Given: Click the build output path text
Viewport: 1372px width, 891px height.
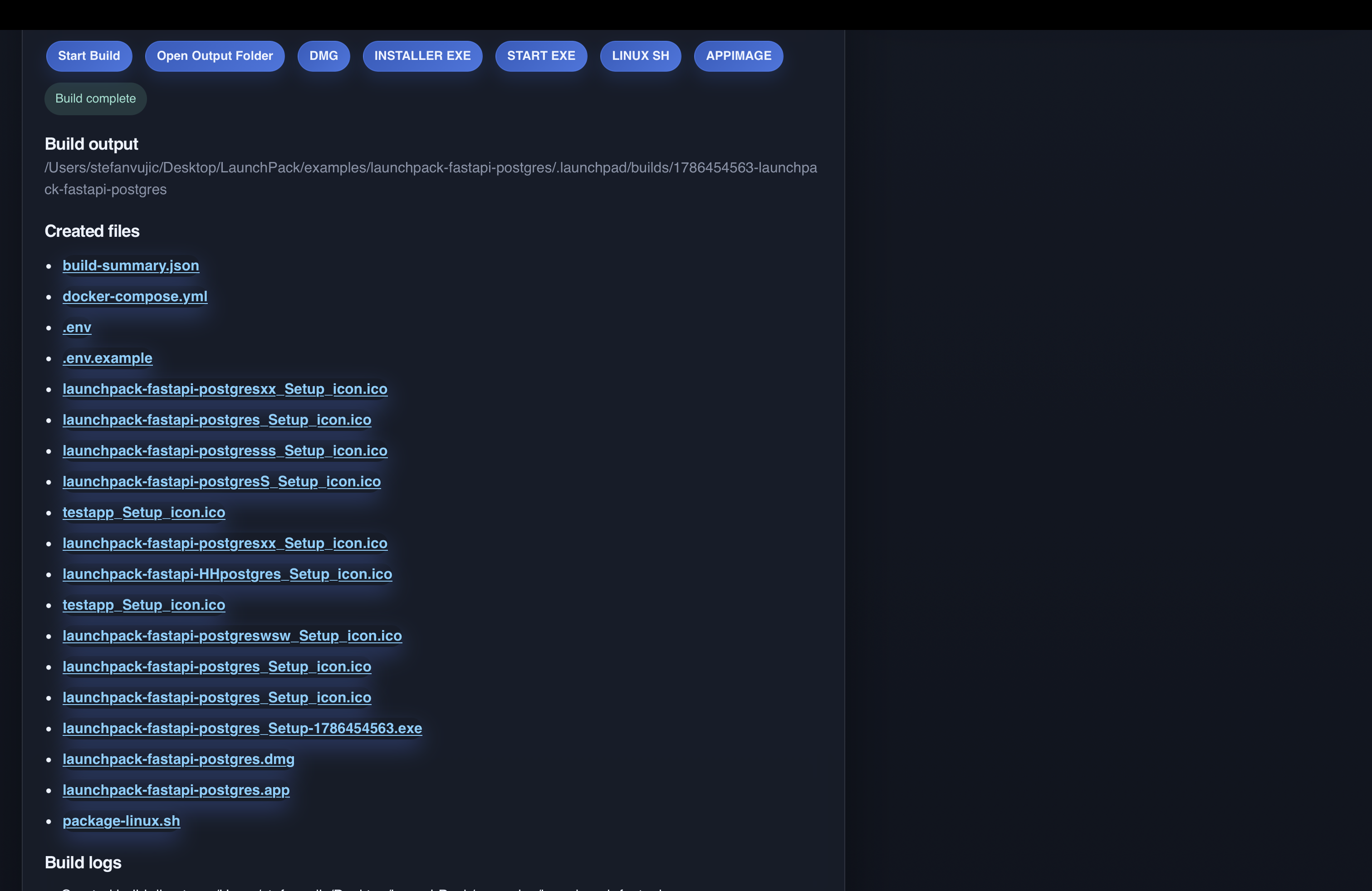Looking at the screenshot, I should (x=431, y=179).
